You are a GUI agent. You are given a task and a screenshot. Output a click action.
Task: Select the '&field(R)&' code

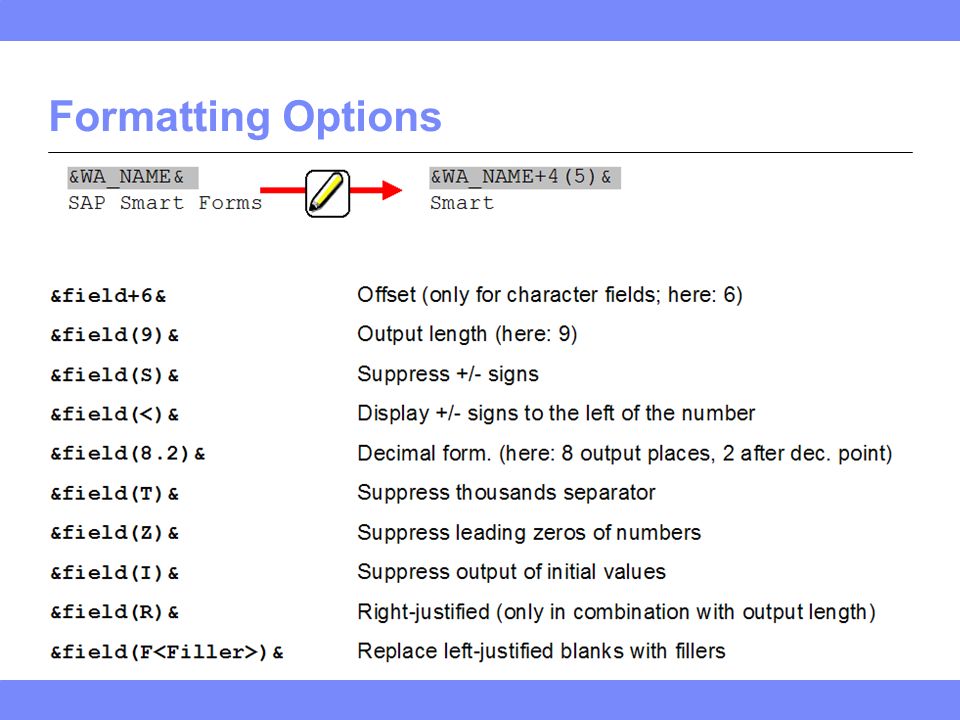click(x=114, y=612)
